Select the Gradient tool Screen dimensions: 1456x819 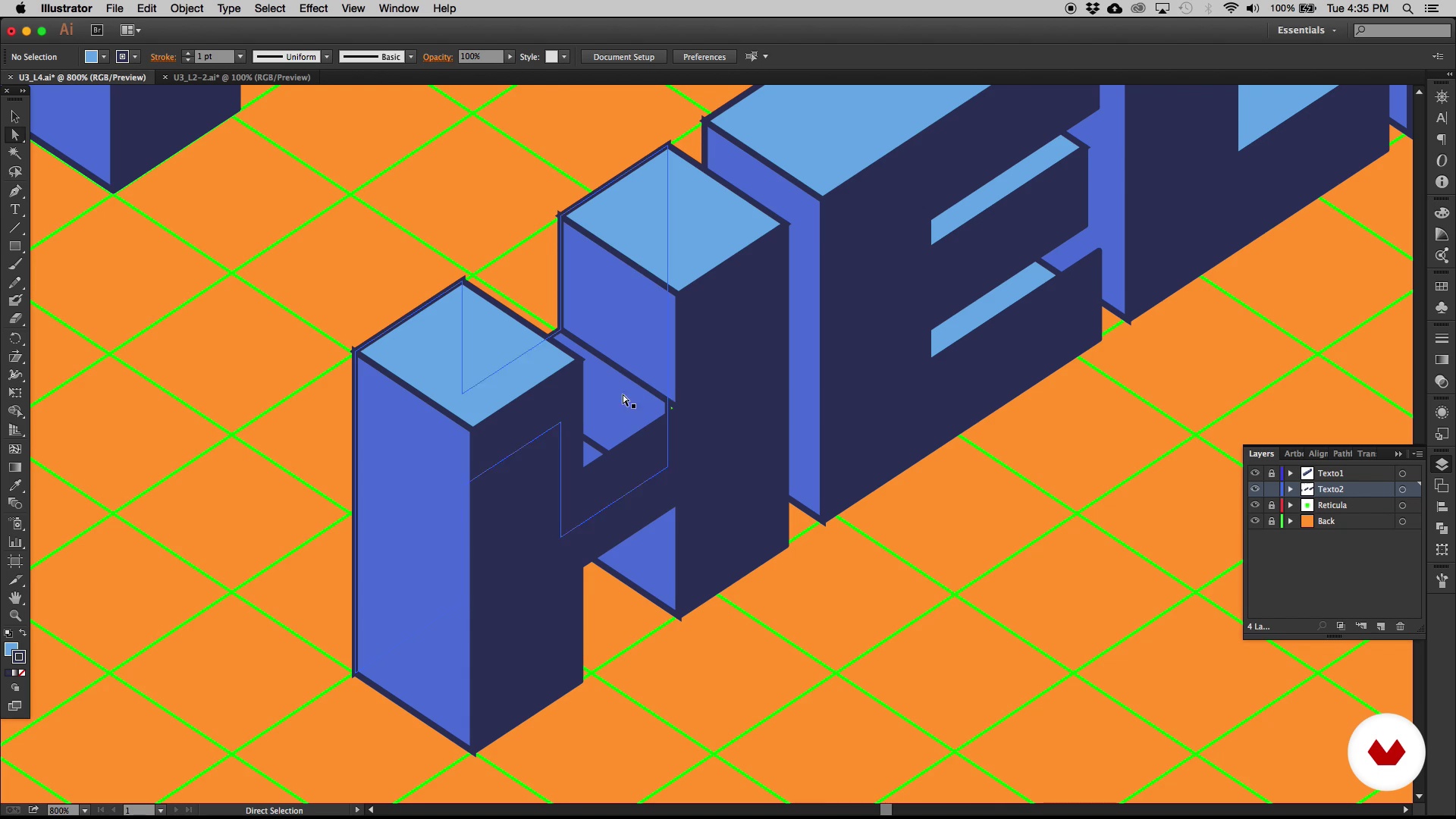(15, 467)
